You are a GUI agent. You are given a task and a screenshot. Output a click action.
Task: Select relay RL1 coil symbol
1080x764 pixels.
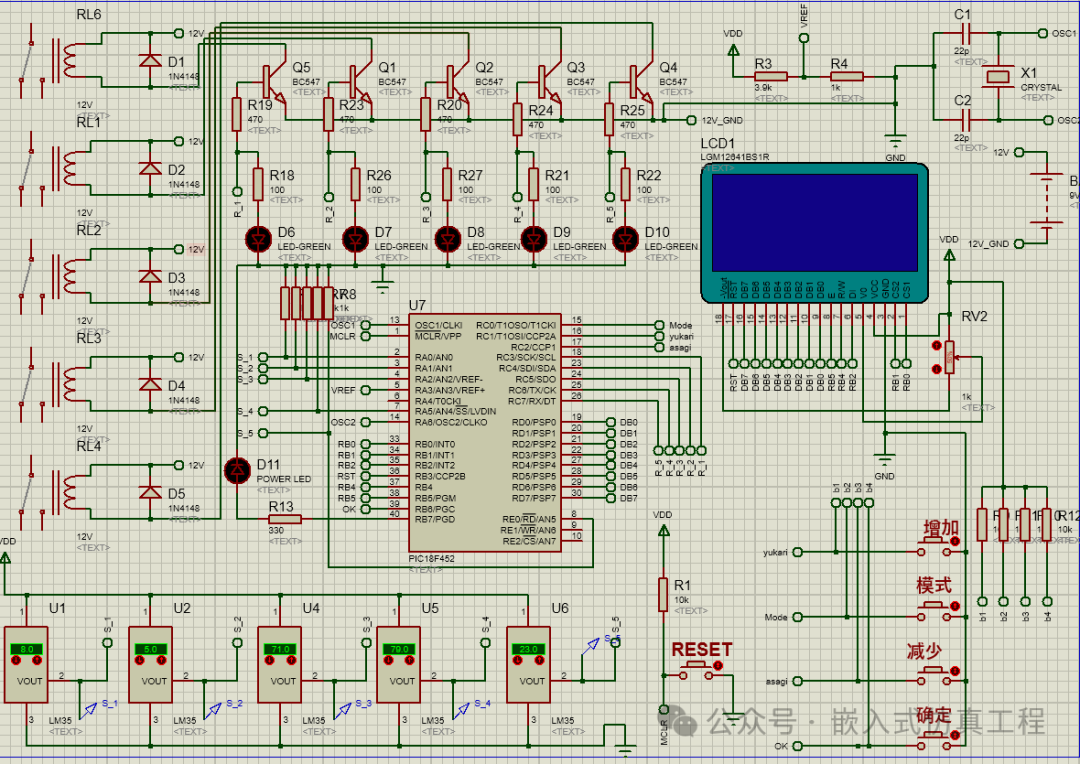(69, 168)
